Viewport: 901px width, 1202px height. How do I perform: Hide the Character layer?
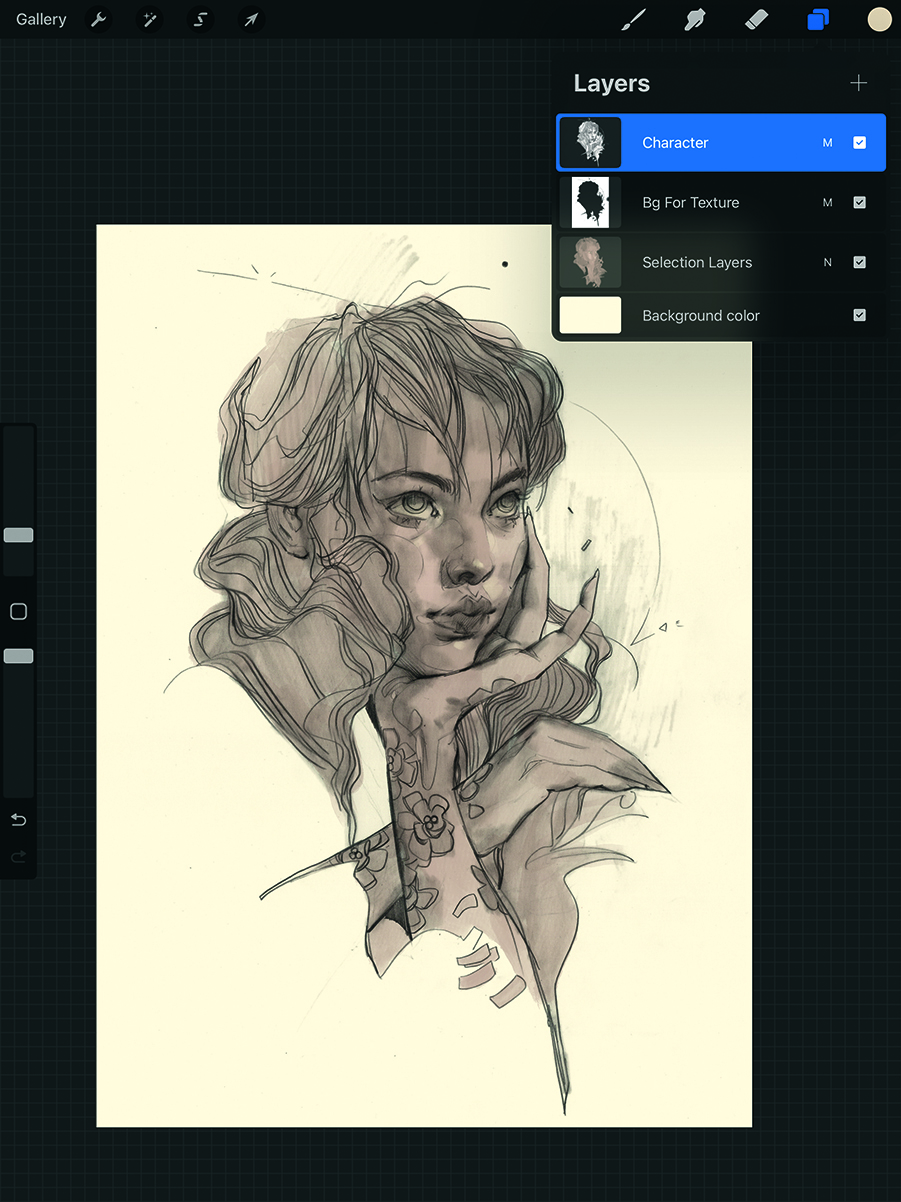859,143
